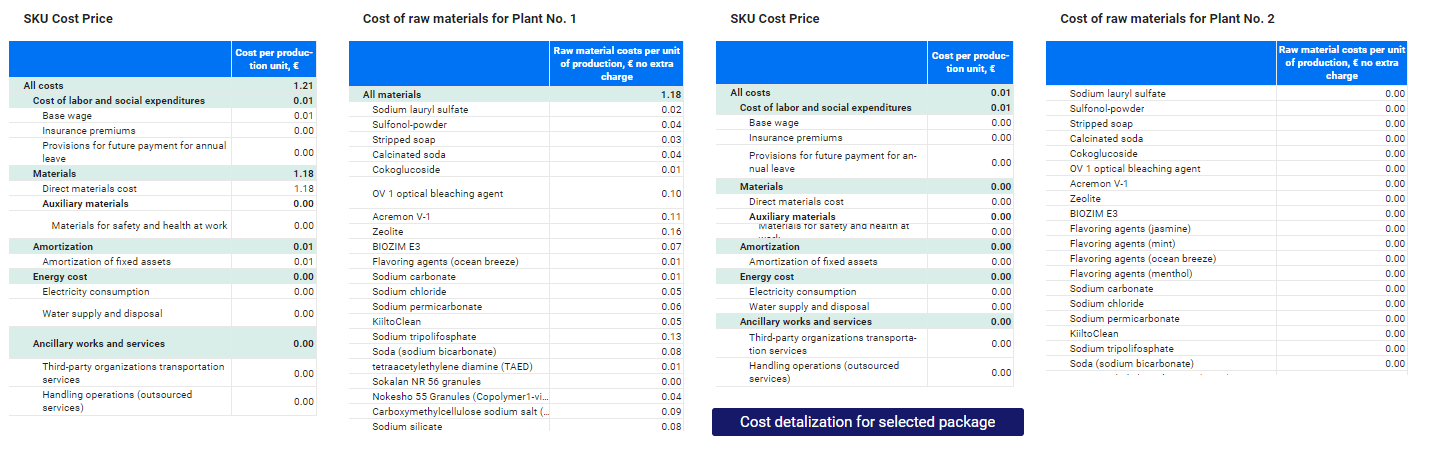This screenshot has width=1432, height=452.
Task: Select the Sokalan NR 56 granules row
Action: tap(516, 381)
